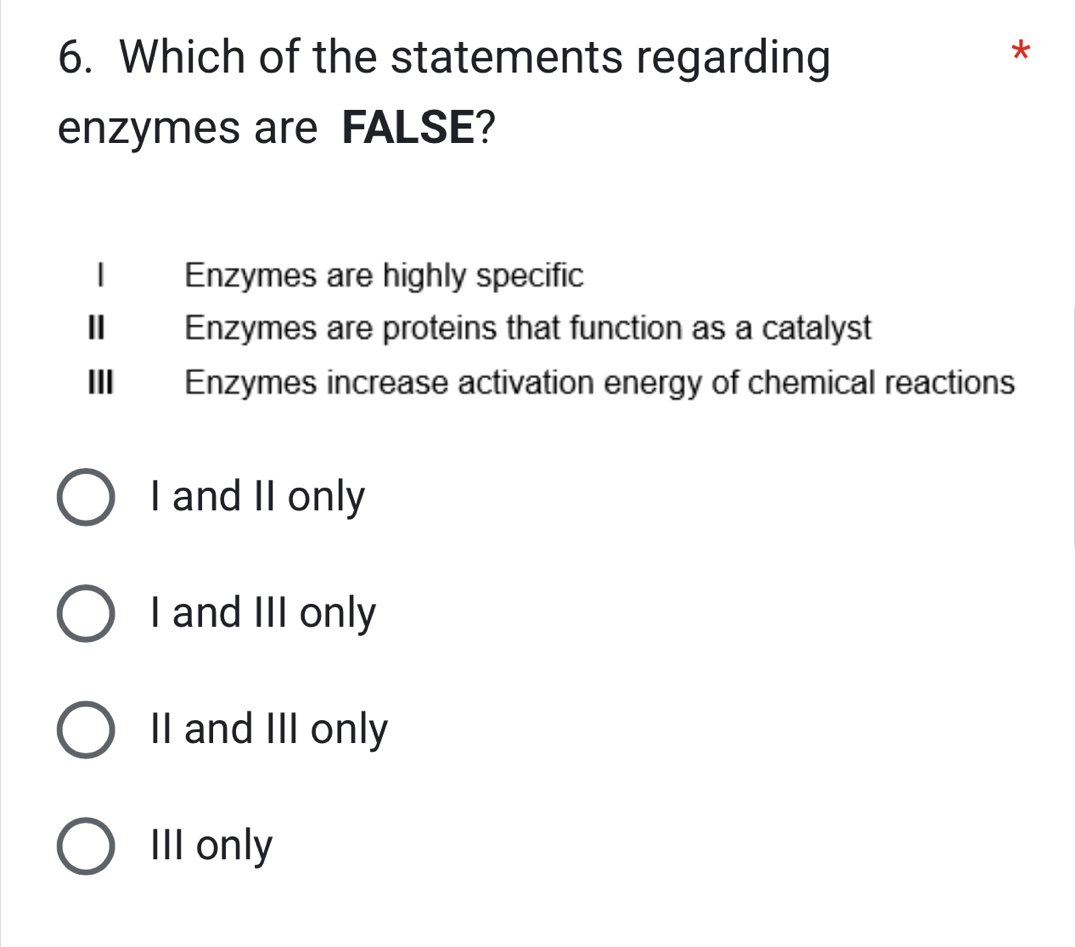Click statement I about enzyme specificity
The height and width of the screenshot is (947, 1075).
point(384,276)
